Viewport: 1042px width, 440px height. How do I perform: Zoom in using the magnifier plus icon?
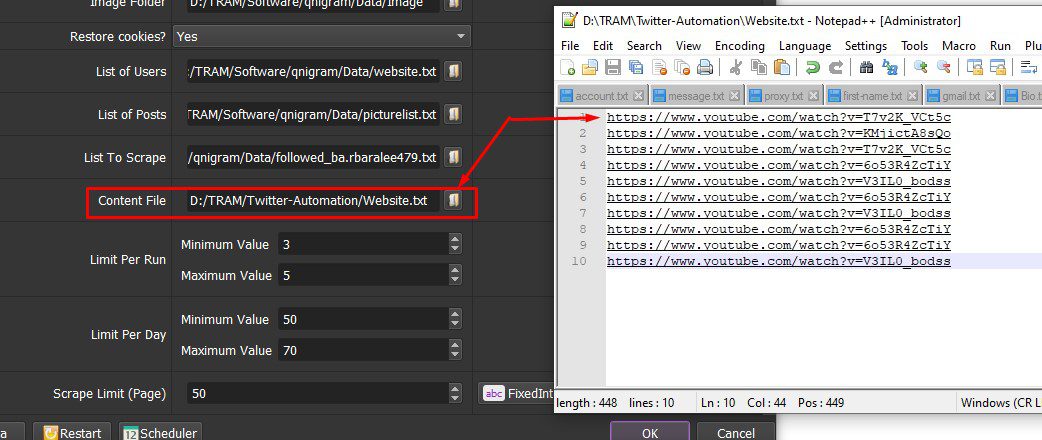[x=920, y=67]
